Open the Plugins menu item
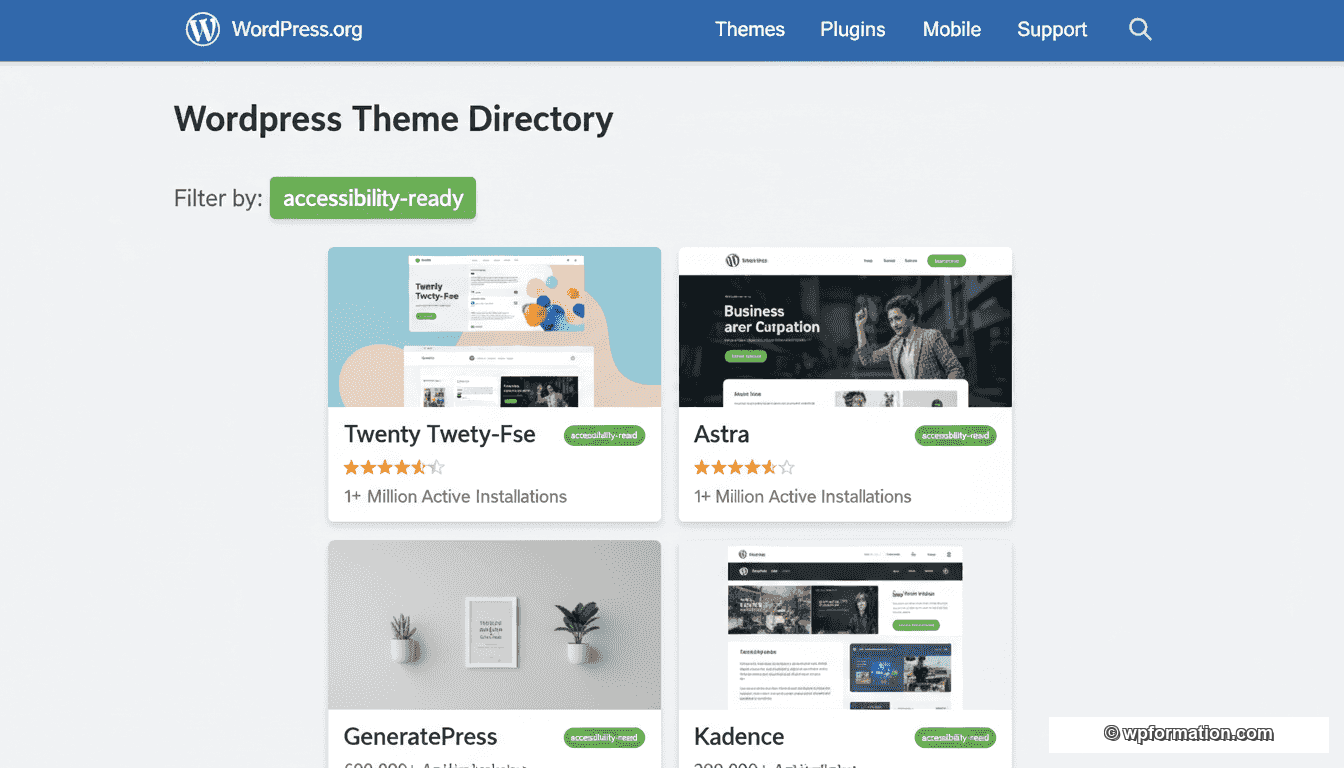 pyautogui.click(x=853, y=29)
